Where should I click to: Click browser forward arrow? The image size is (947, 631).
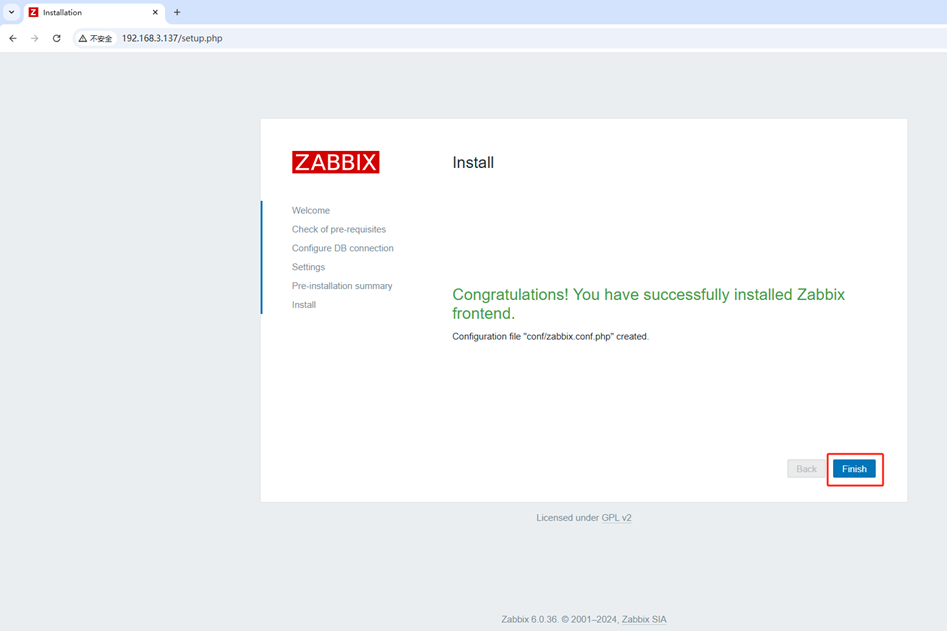coord(34,38)
